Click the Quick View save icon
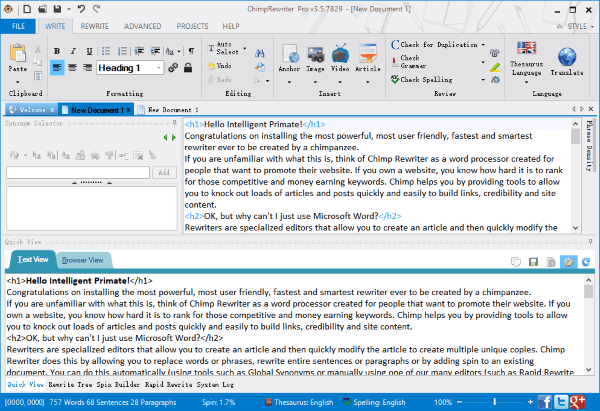Image resolution: width=600 pixels, height=411 pixels. coord(533,262)
